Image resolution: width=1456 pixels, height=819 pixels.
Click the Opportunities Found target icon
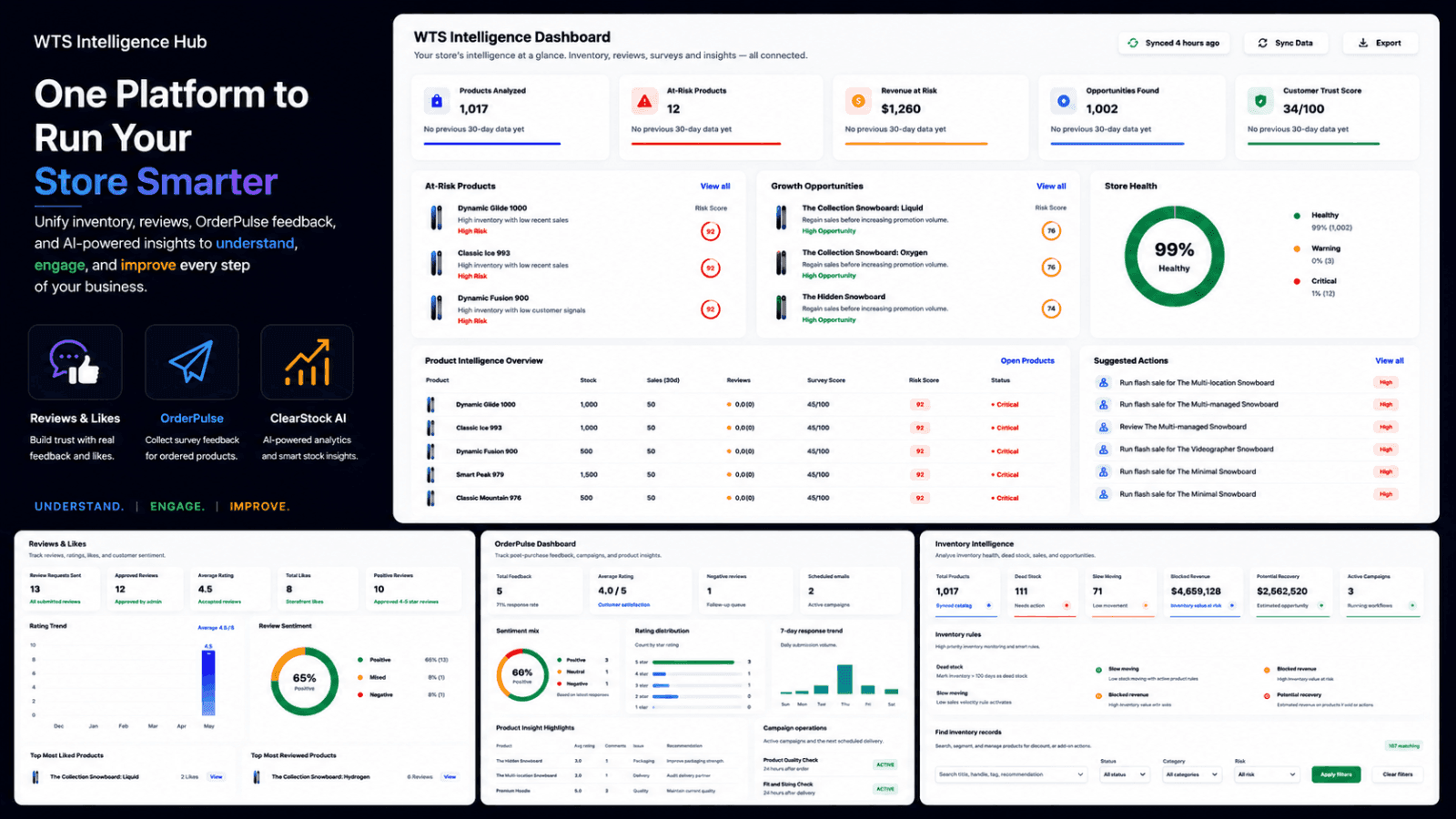pyautogui.click(x=1063, y=101)
